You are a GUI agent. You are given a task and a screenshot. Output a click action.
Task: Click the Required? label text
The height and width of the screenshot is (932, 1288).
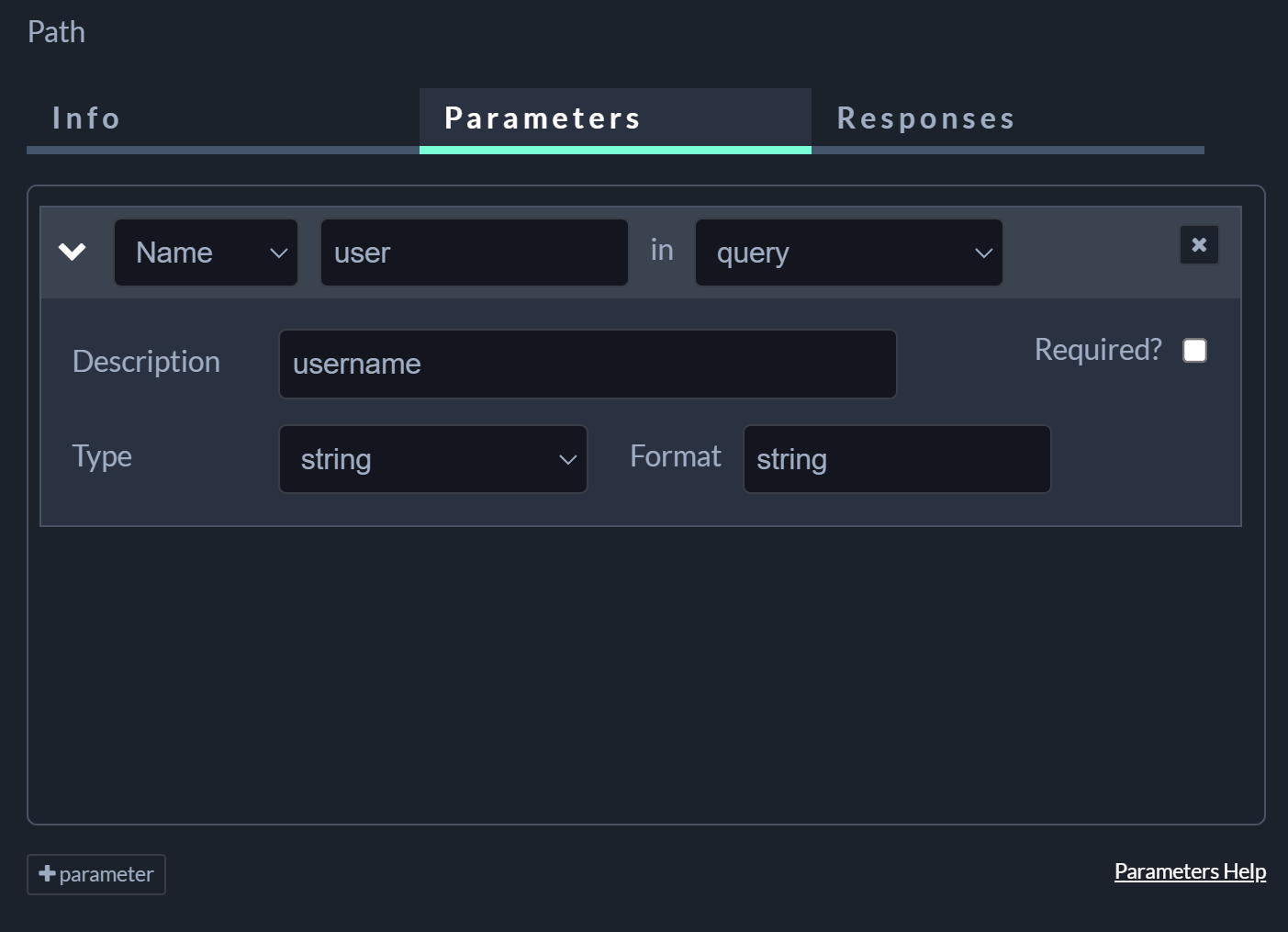pyautogui.click(x=1098, y=350)
